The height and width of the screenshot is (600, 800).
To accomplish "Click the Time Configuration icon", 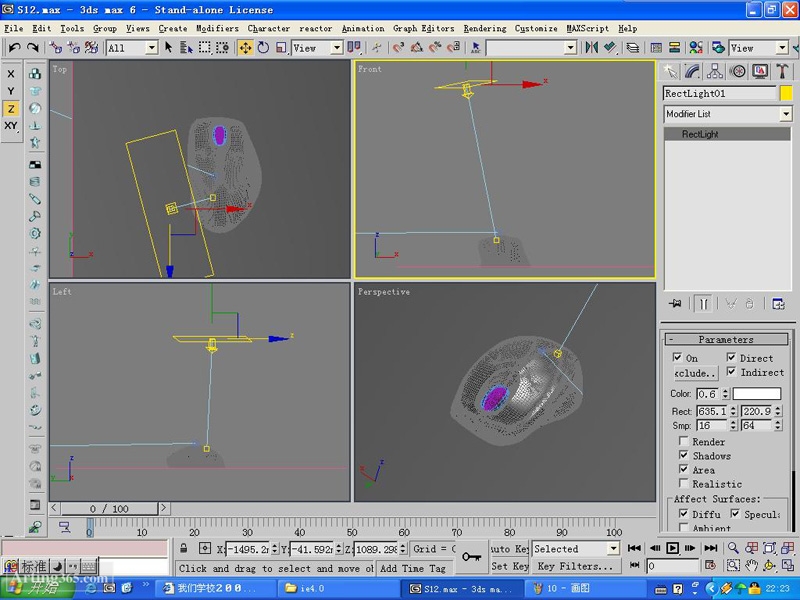I will [710, 565].
